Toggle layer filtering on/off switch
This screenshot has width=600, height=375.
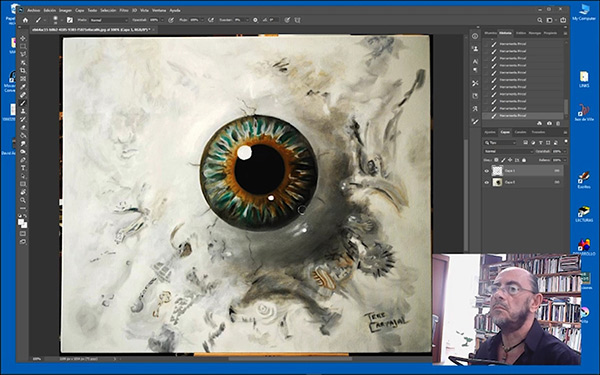point(566,141)
